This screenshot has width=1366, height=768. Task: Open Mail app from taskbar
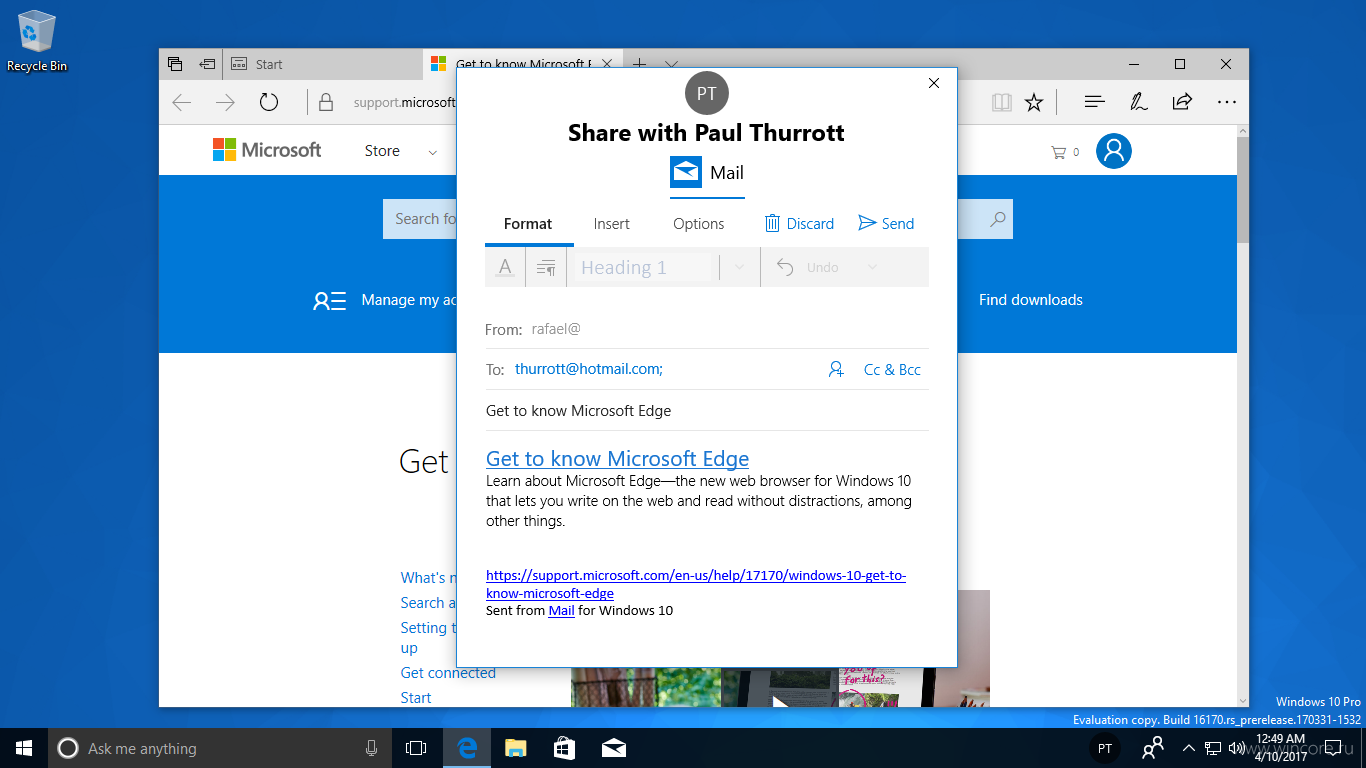[x=614, y=748]
